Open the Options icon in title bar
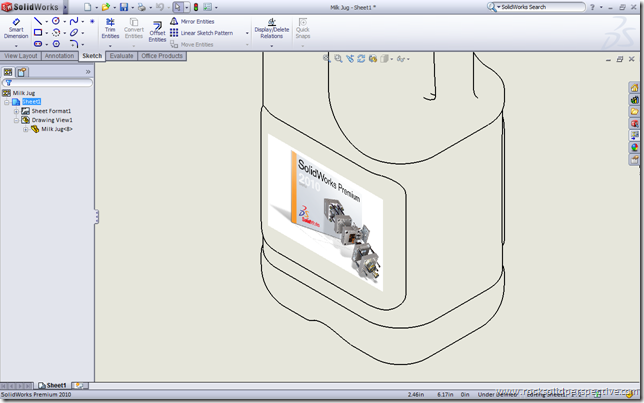 point(207,7)
